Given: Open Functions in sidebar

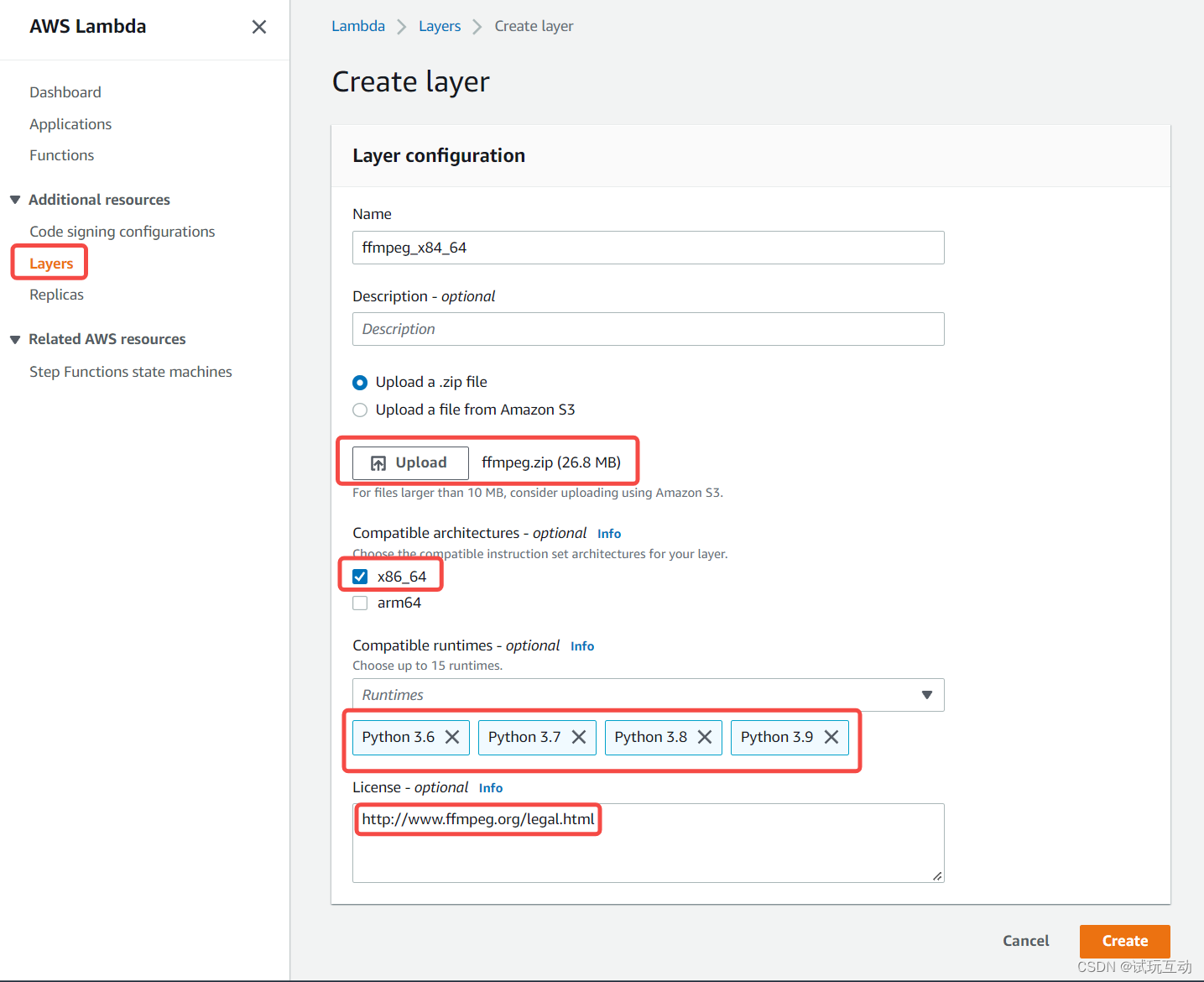Looking at the screenshot, I should click(62, 155).
